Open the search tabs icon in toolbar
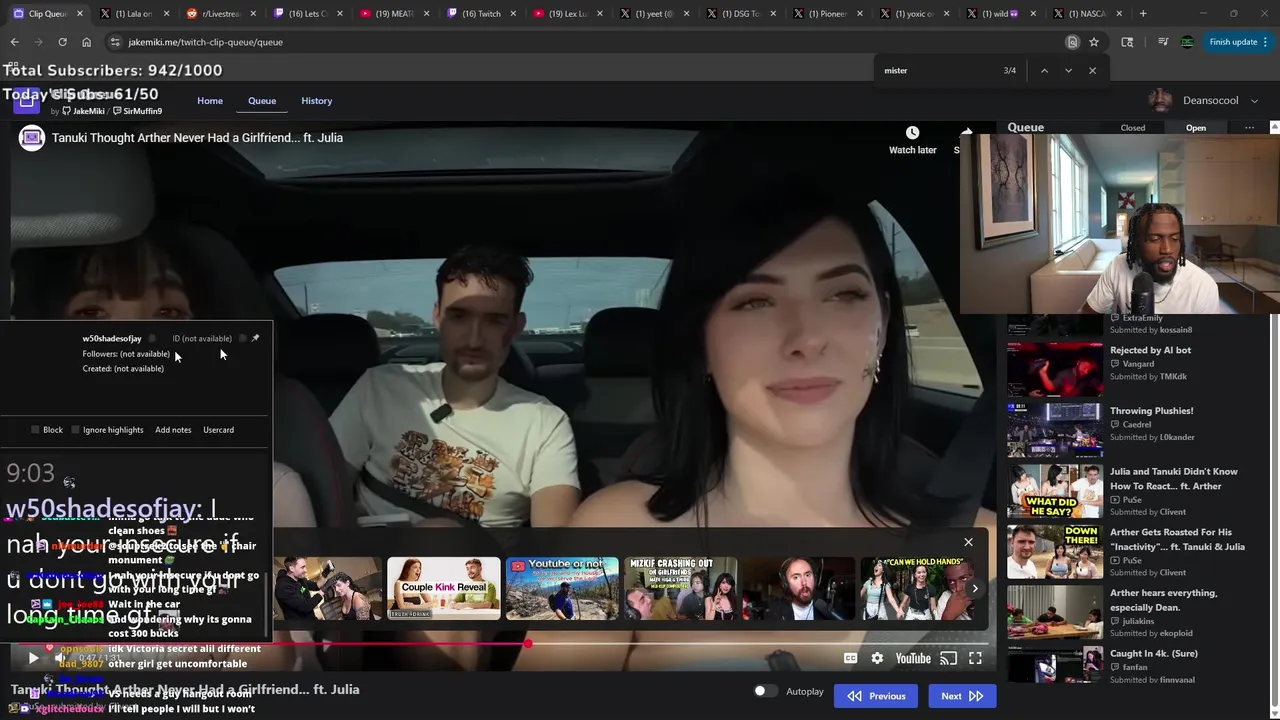The height and width of the screenshot is (720, 1280). (1127, 42)
